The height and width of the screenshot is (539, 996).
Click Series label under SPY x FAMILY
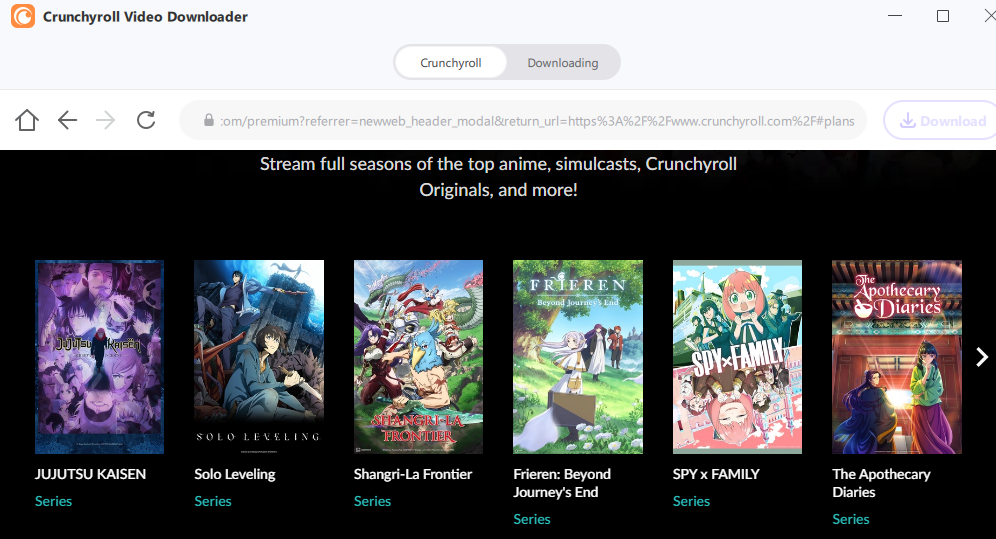691,501
